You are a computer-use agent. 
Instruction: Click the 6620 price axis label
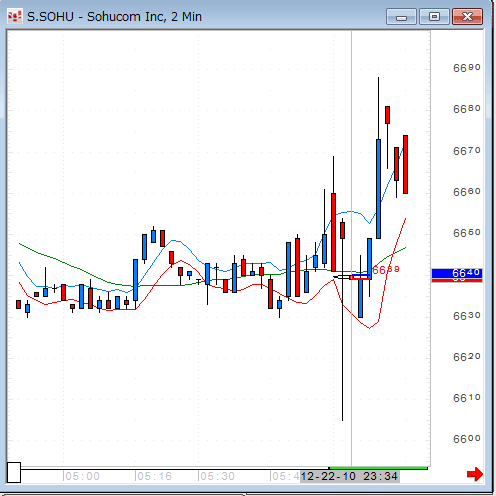tap(467, 357)
